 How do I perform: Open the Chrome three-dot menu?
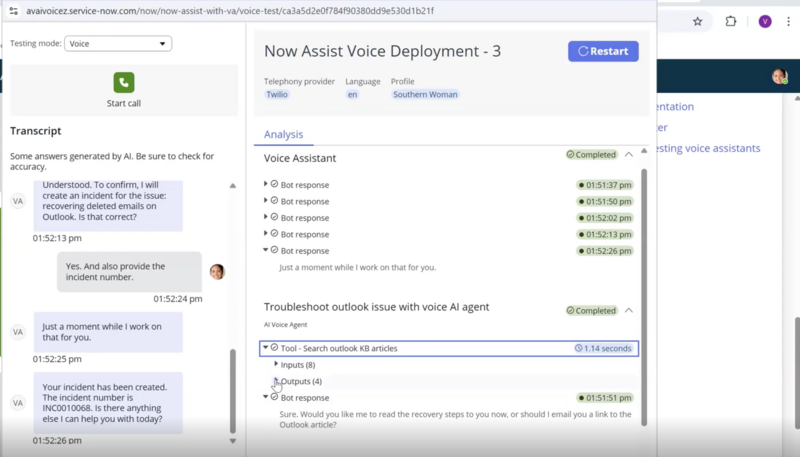[789, 21]
